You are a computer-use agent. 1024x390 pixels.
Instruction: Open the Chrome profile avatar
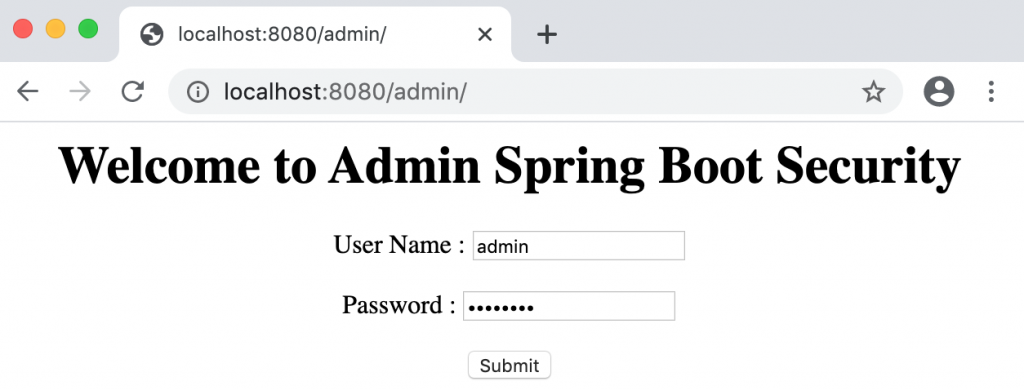tap(938, 91)
